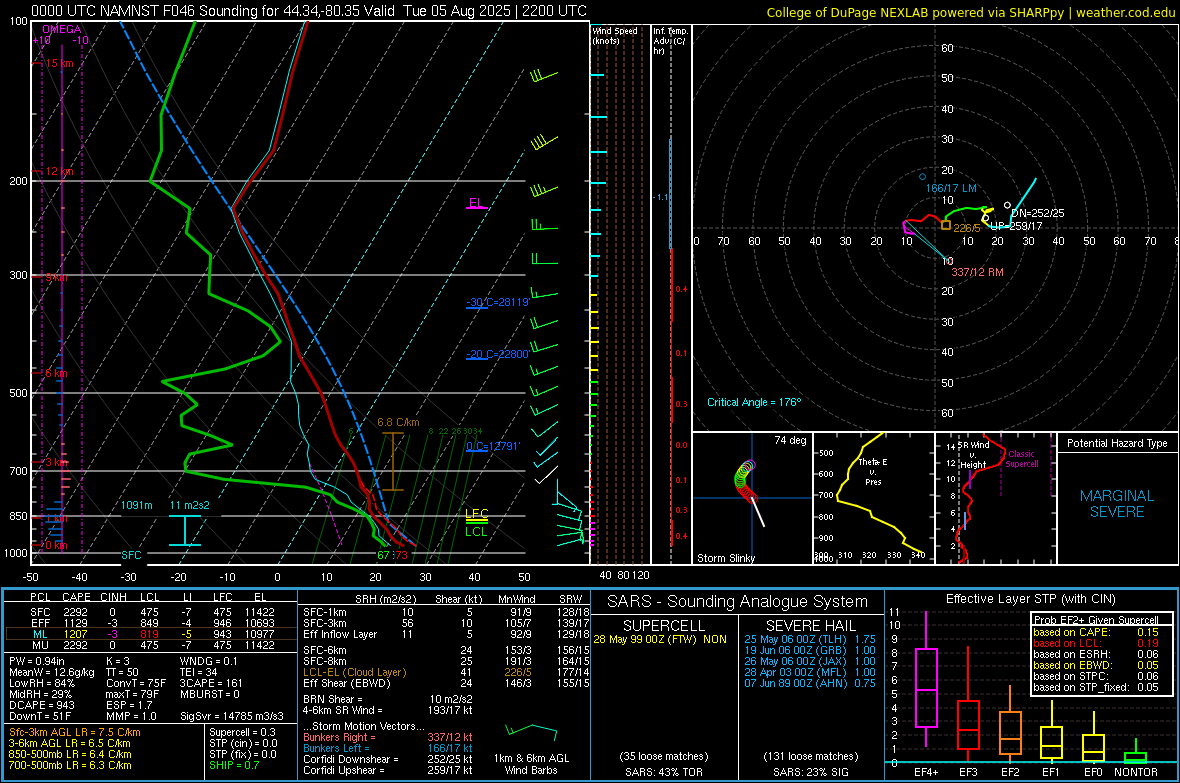Click 'Sfc-3km AGL LR = 7.5 C/km'
Screen dimensions: 1180x783
click(x=75, y=732)
